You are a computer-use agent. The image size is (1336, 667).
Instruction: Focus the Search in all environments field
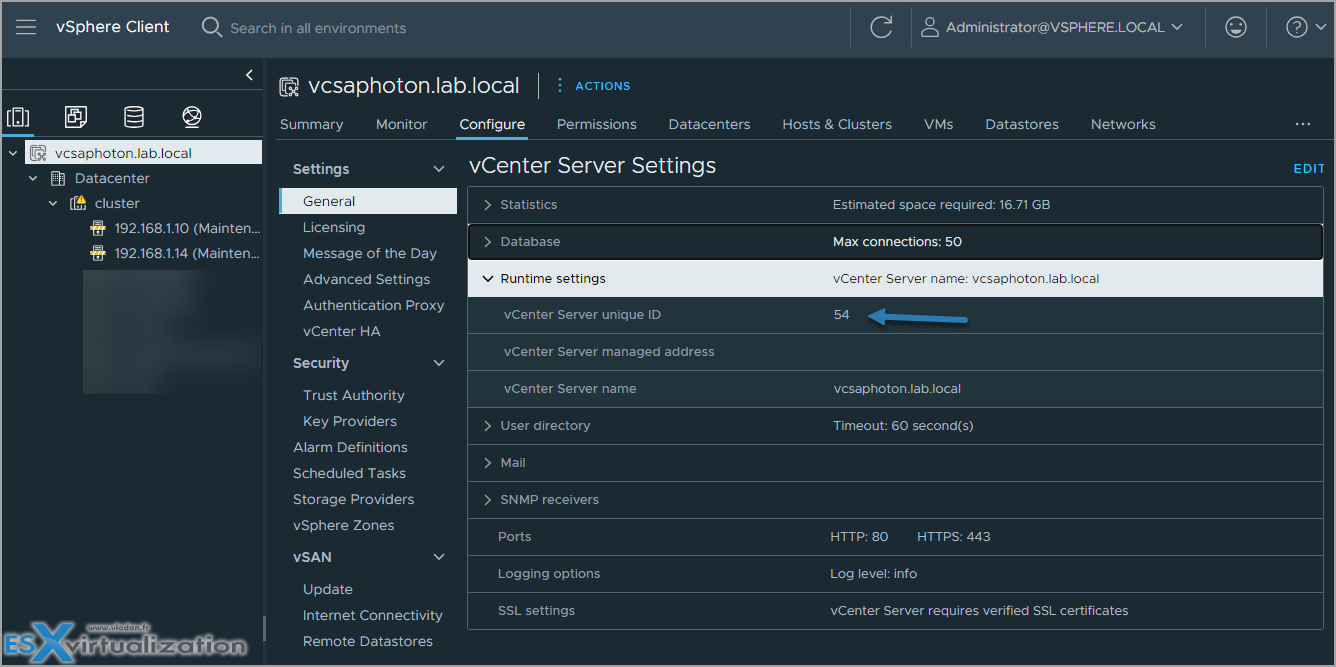point(318,28)
